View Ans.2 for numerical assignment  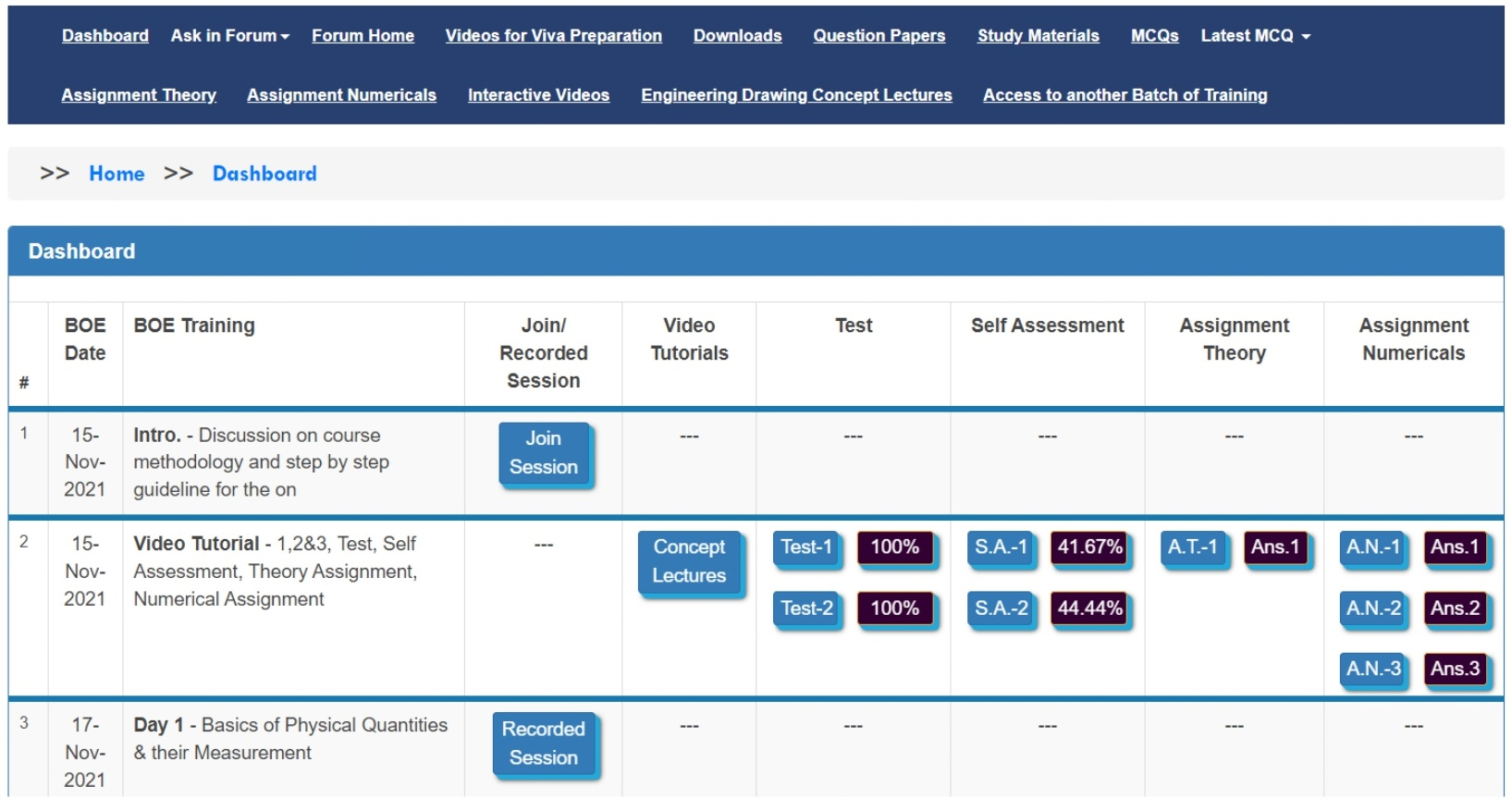[1455, 608]
